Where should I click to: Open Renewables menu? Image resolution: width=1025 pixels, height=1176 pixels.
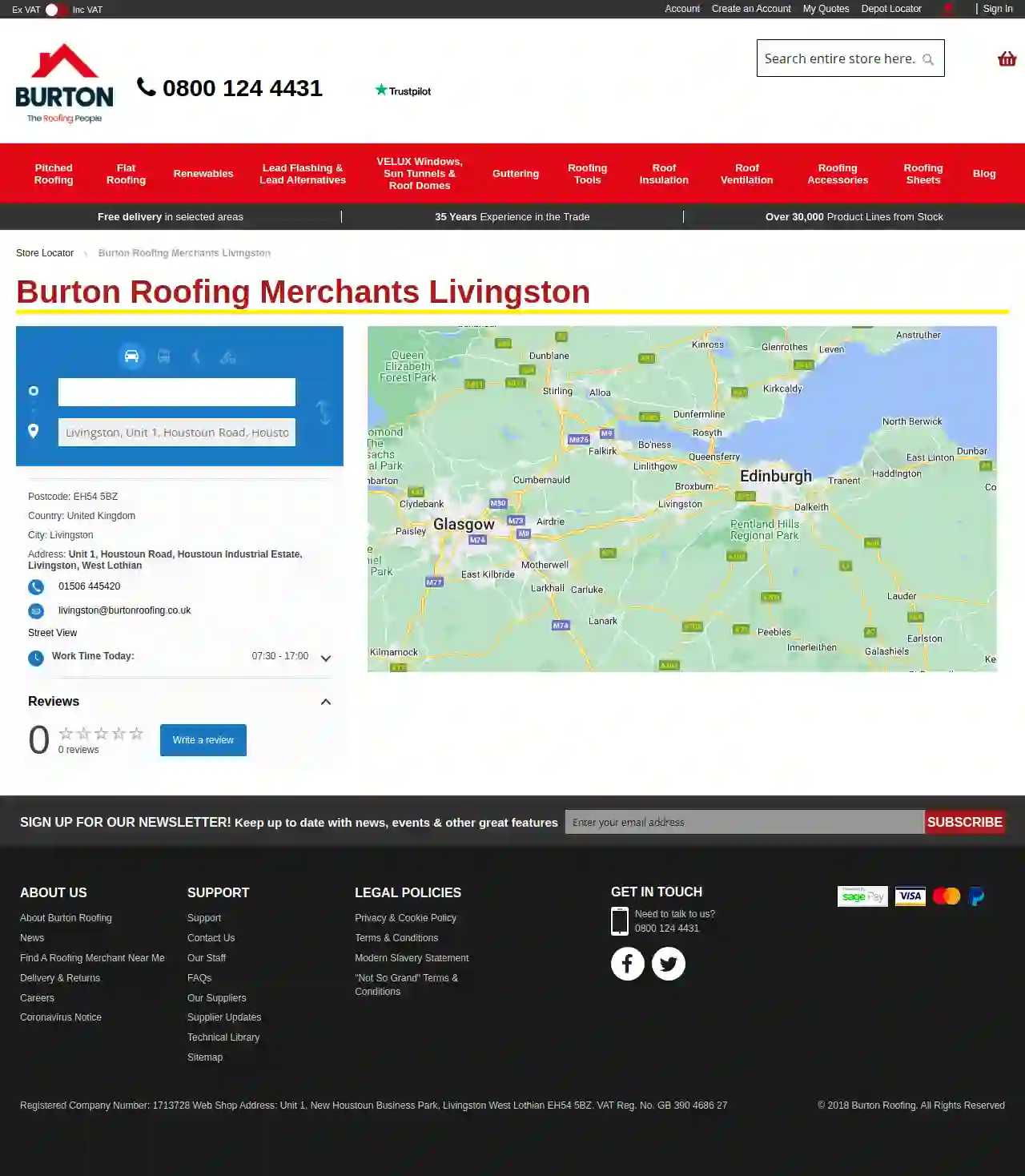tap(203, 174)
